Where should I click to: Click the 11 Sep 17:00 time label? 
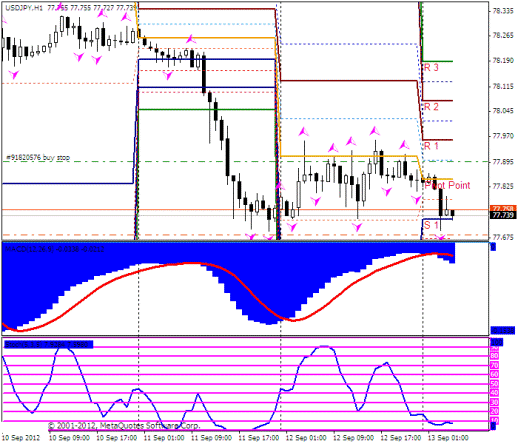click(x=259, y=438)
